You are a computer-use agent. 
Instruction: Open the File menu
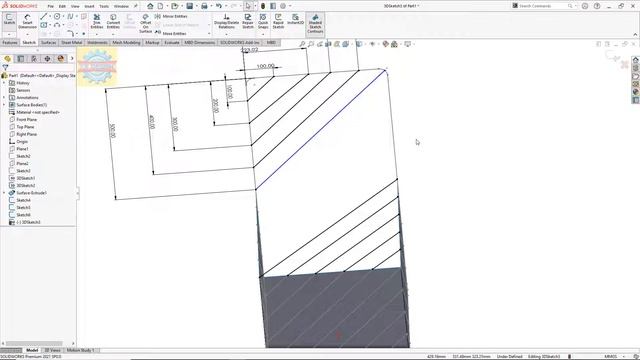(x=51, y=7)
